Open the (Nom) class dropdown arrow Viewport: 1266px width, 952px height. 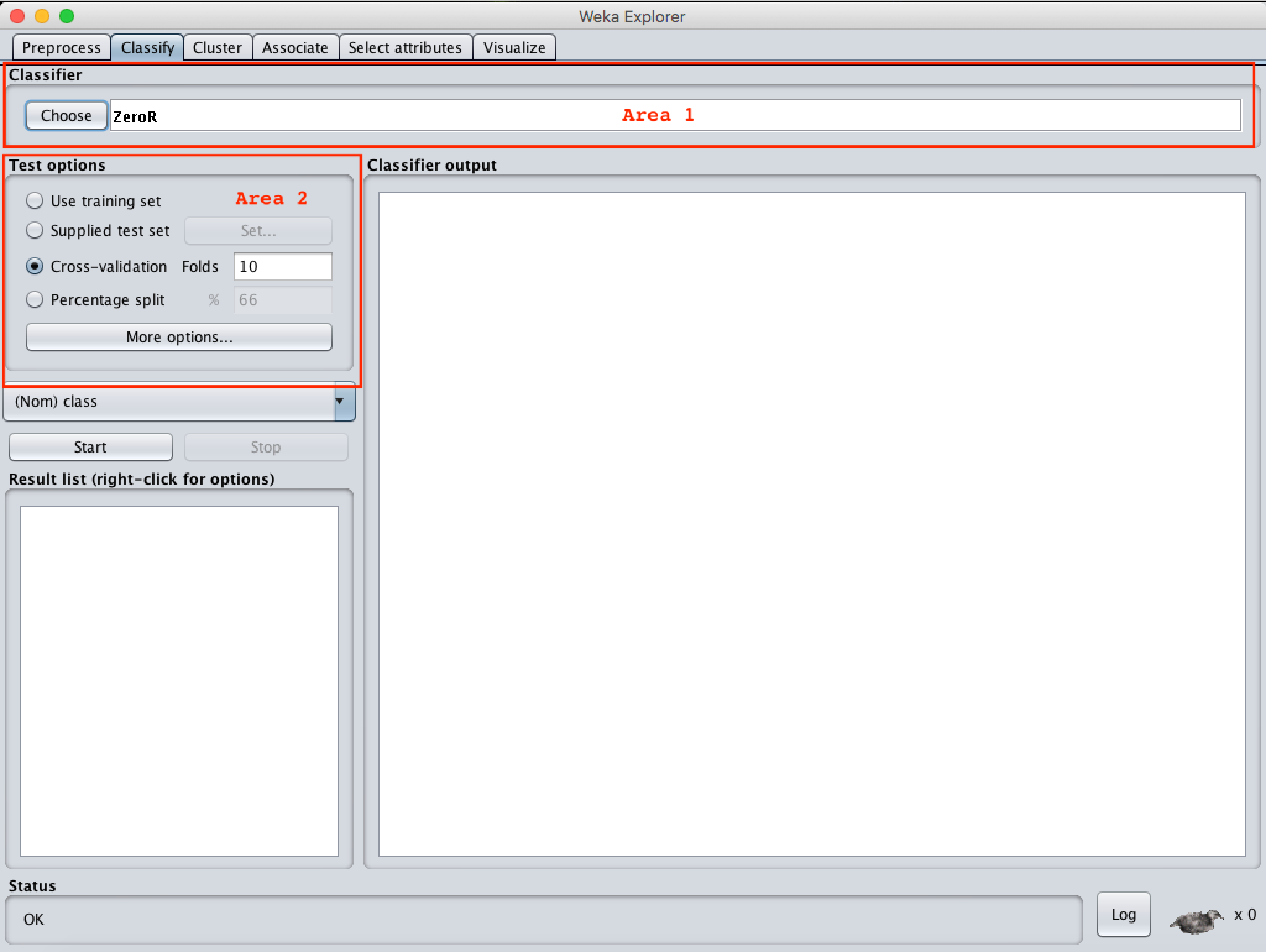tap(339, 401)
